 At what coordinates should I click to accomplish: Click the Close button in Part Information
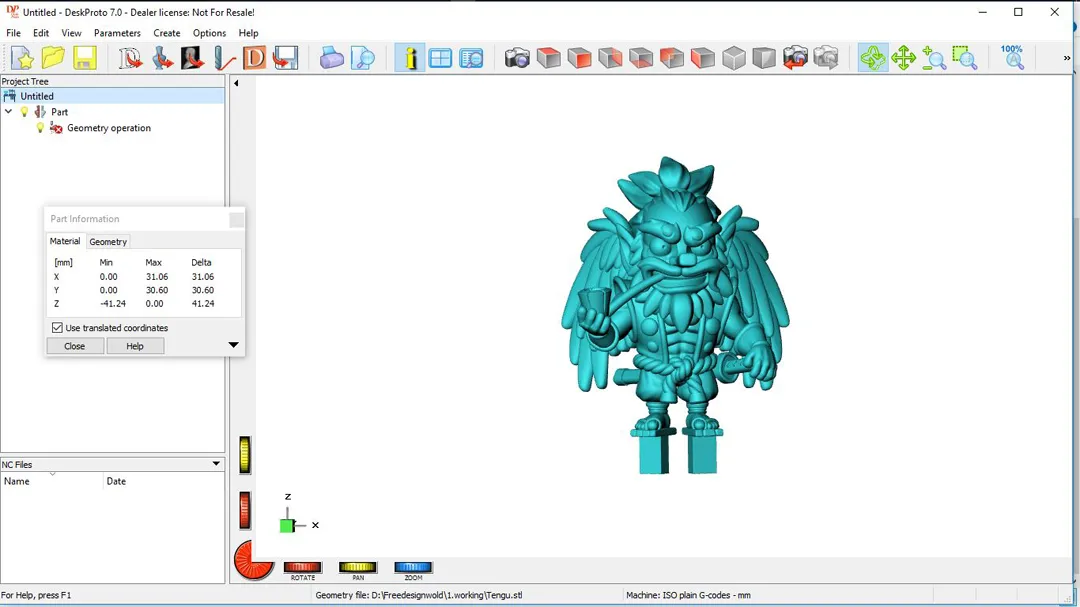coord(75,346)
